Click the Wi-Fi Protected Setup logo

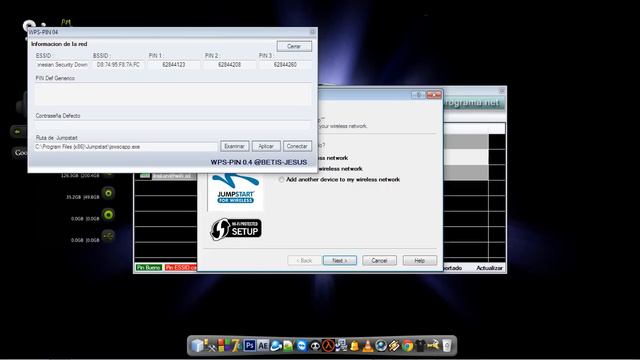point(236,229)
